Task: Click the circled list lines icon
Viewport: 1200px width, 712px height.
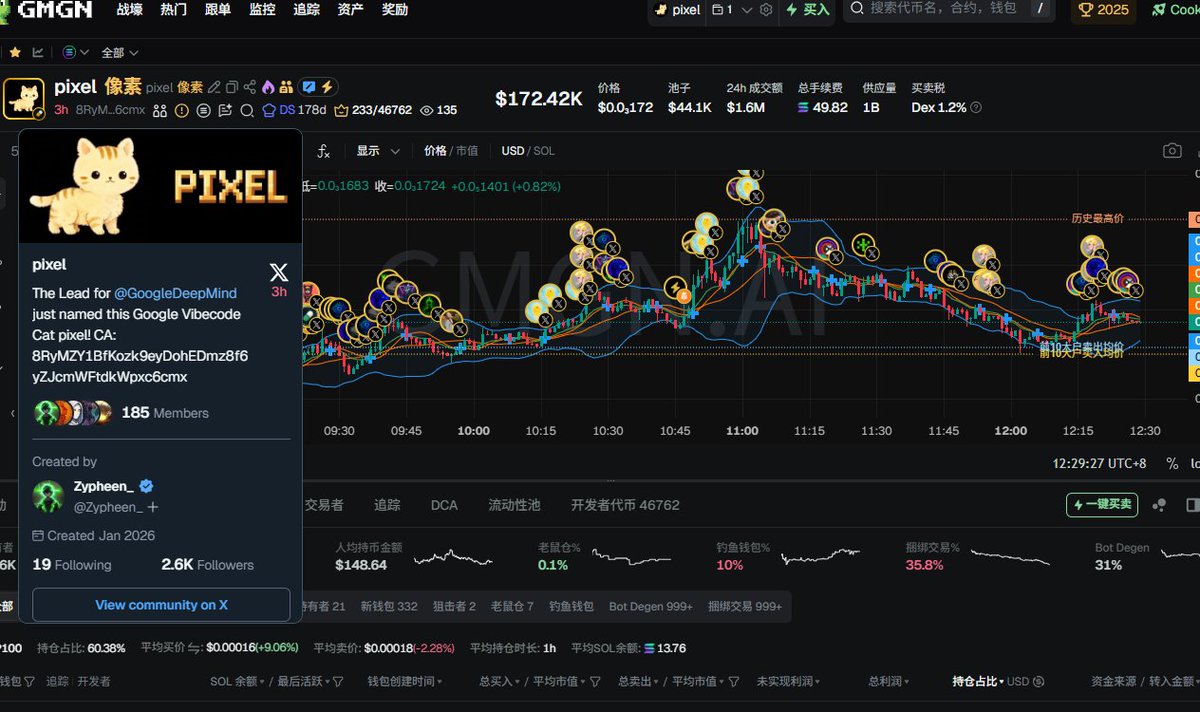Action: pos(204,110)
